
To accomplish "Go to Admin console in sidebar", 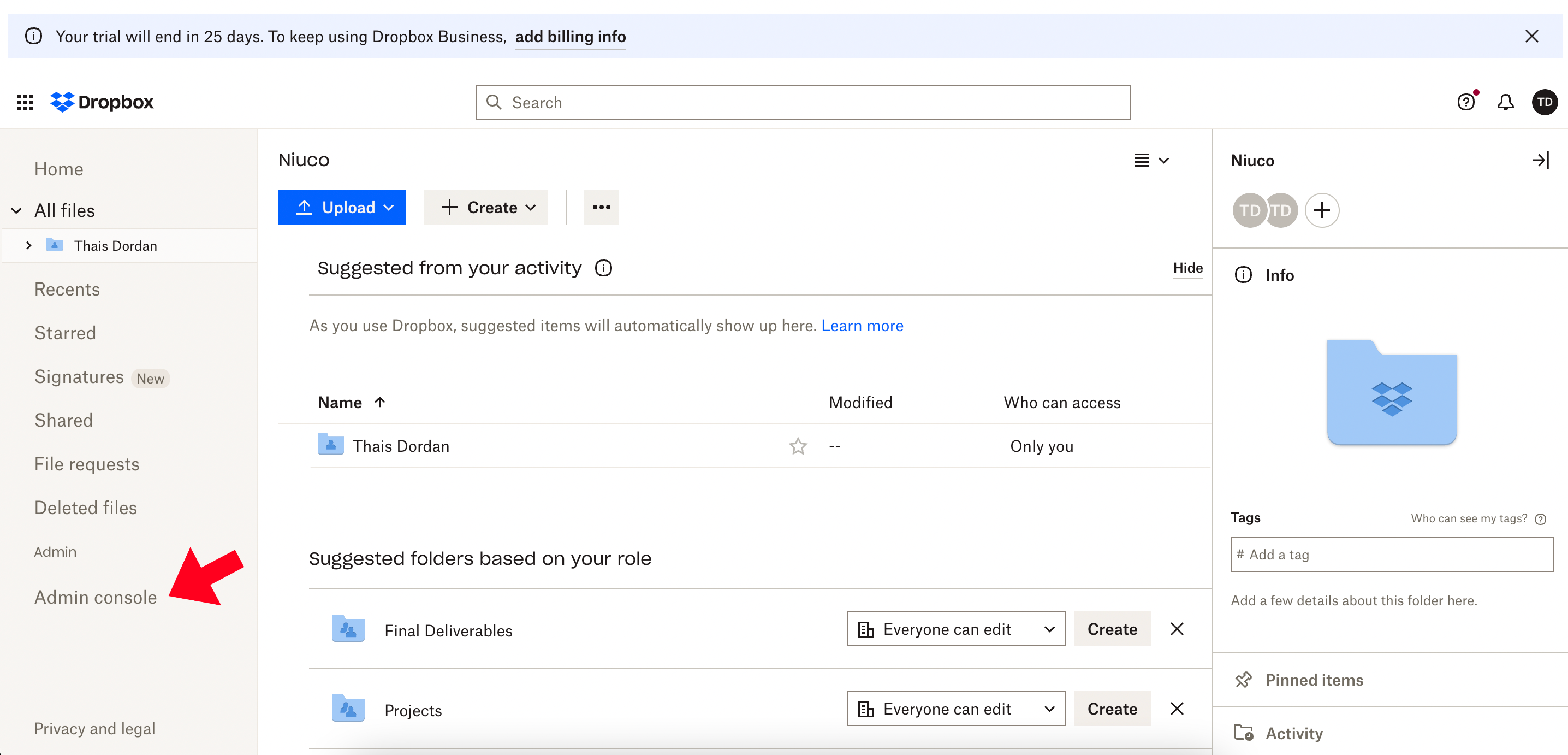I will [96, 597].
